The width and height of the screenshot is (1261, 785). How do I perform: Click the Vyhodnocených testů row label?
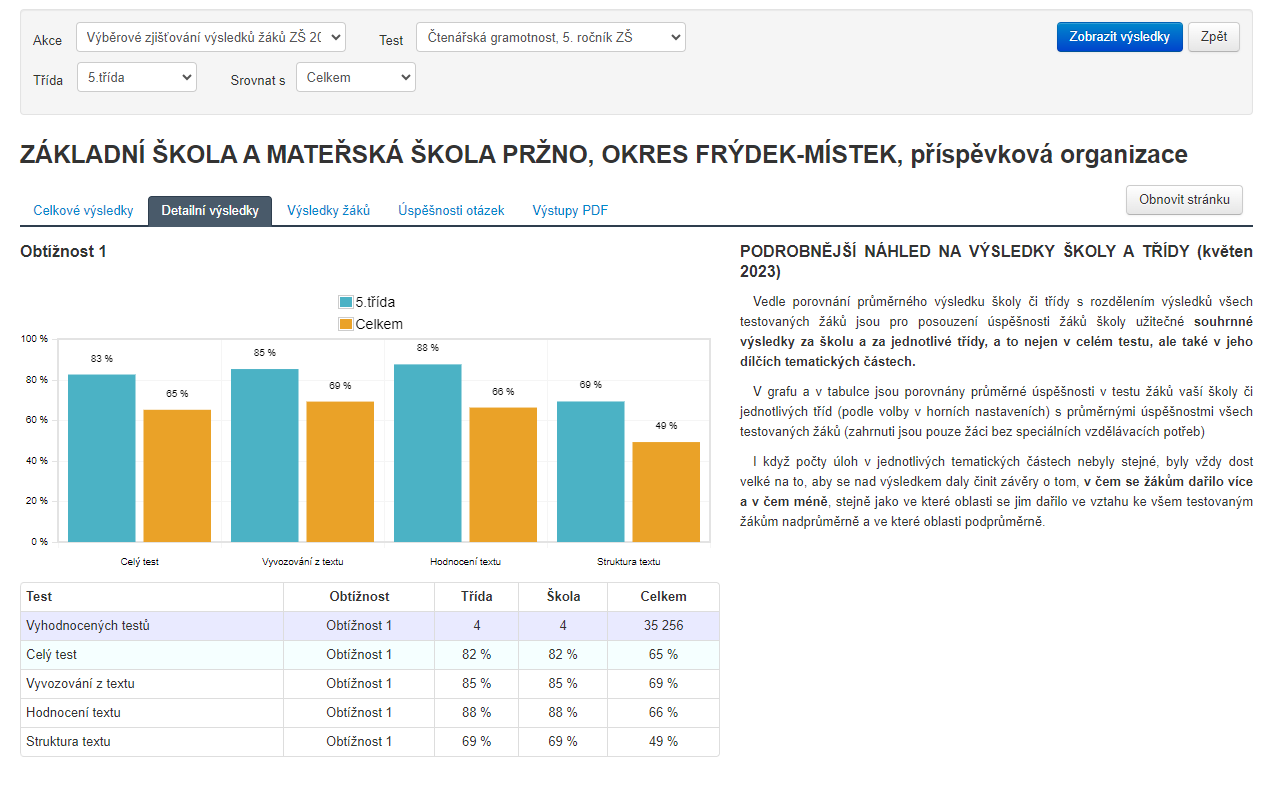[88, 626]
